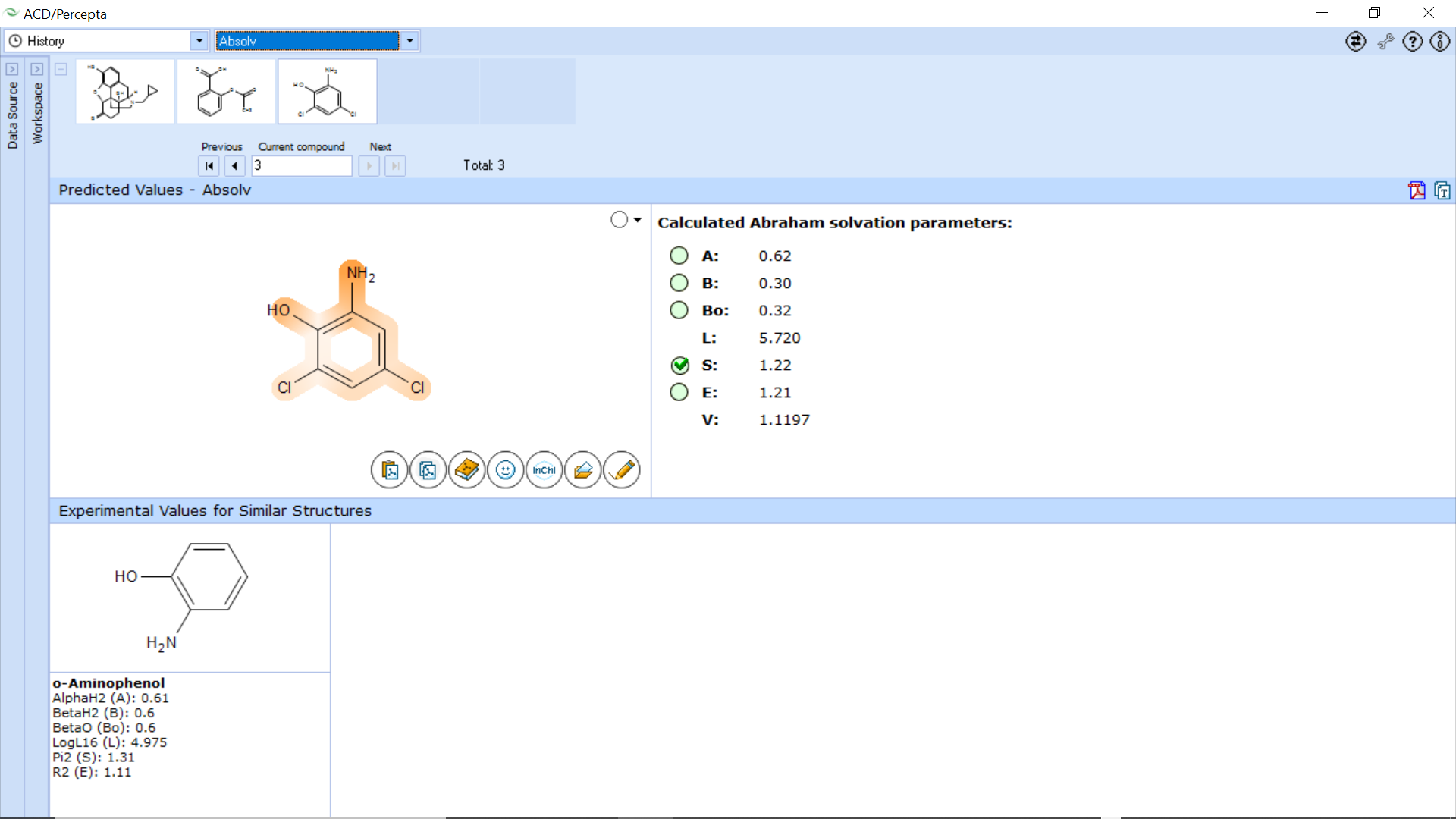This screenshot has width=1456, height=819.
Task: Click the SMILES smiley face icon
Action: click(x=506, y=470)
